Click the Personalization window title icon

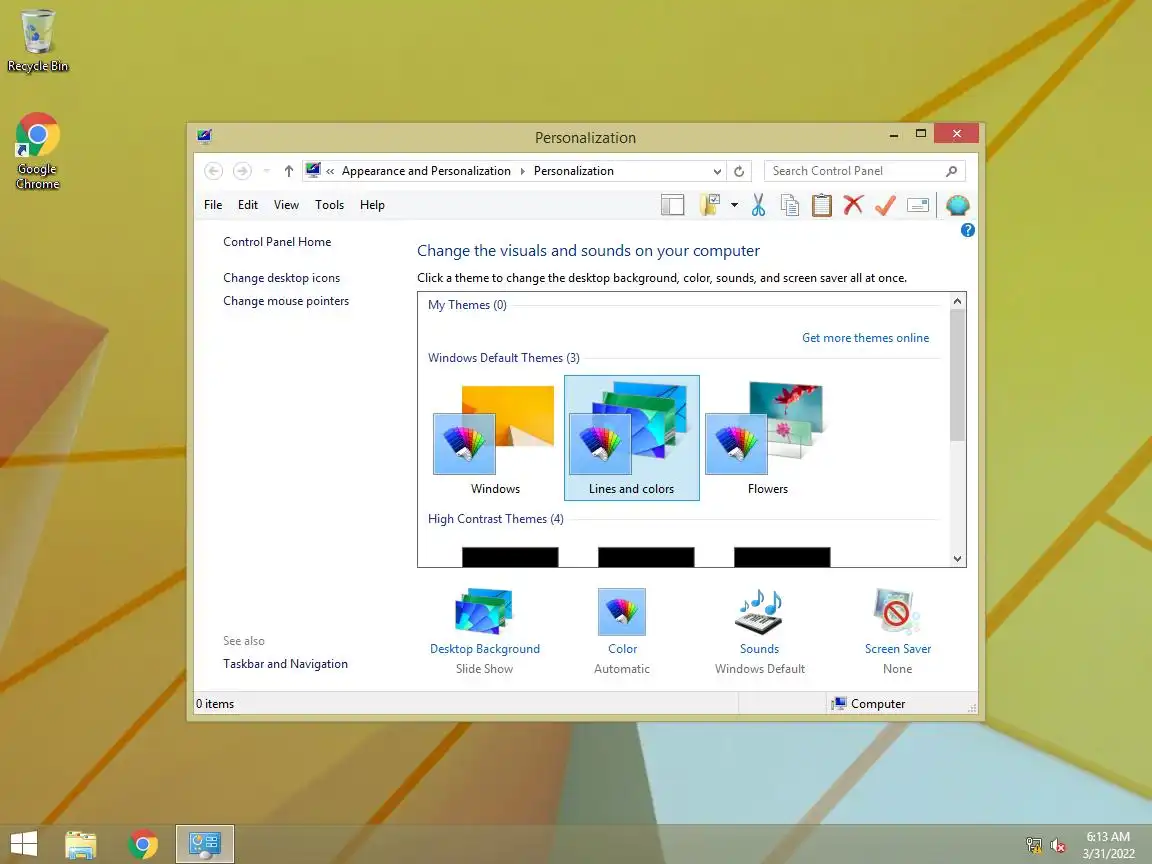click(x=204, y=137)
